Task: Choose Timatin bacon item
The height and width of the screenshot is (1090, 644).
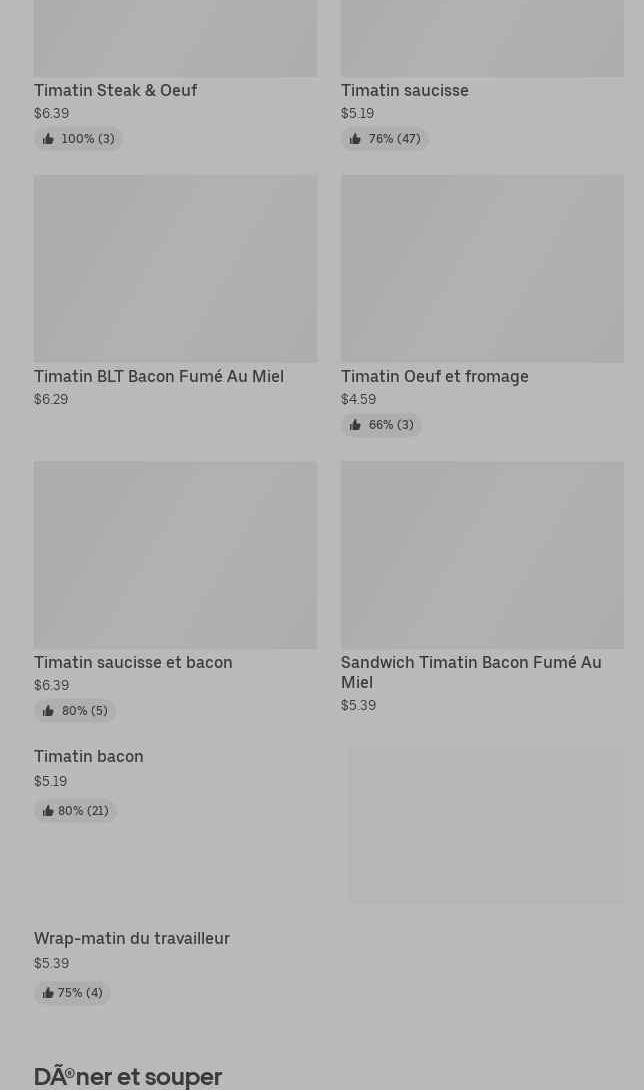Action: click(x=88, y=757)
